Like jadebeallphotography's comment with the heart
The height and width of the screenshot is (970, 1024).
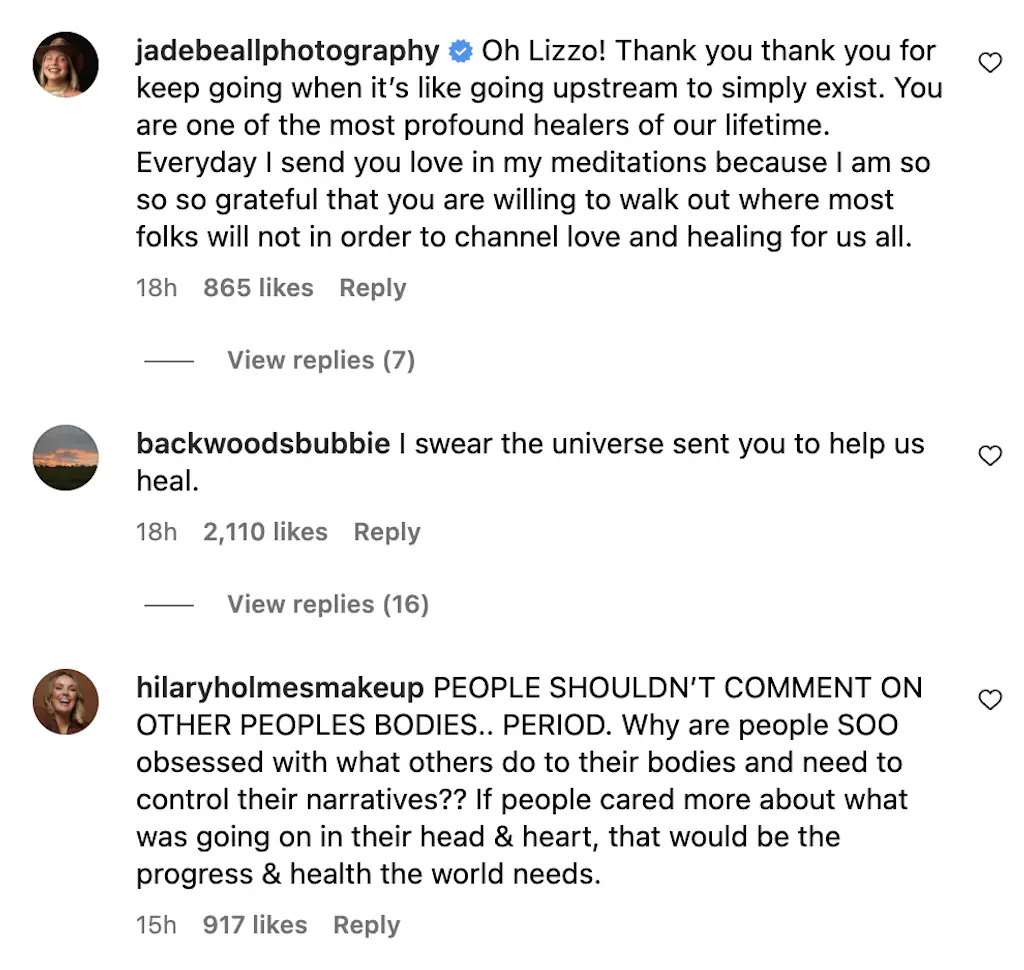[989, 63]
